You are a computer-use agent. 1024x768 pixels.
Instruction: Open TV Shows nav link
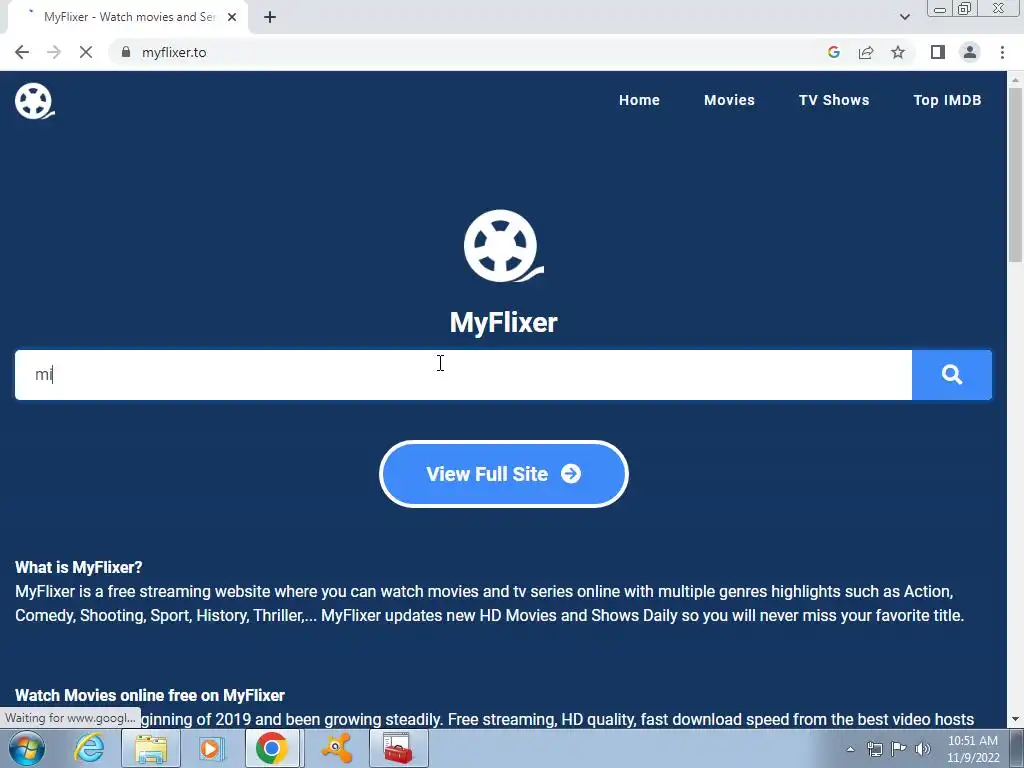click(834, 100)
